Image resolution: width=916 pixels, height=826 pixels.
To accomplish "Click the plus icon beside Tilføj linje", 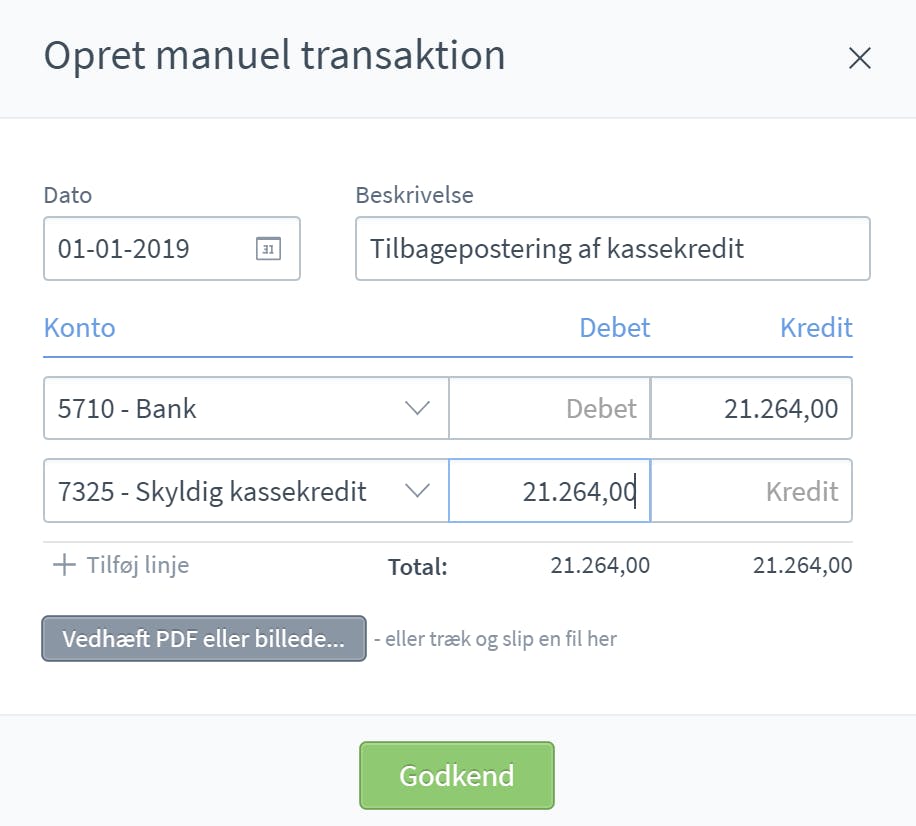I will [64, 565].
